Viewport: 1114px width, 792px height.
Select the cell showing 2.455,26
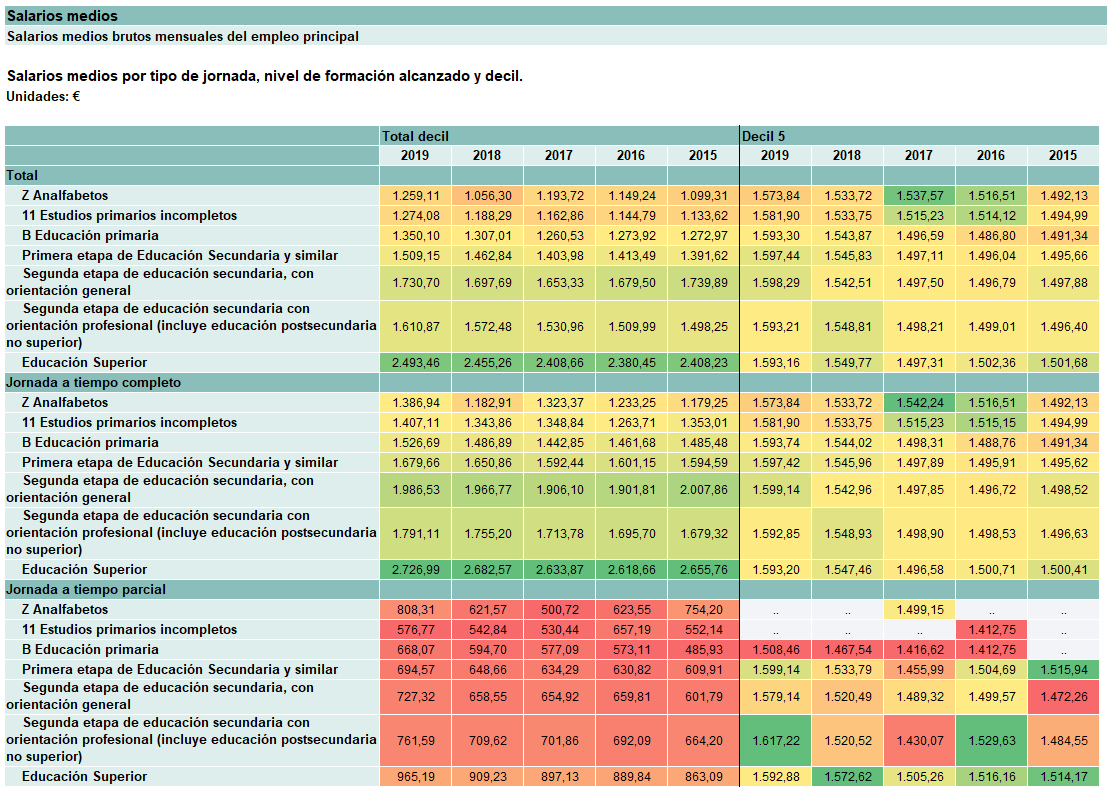click(x=487, y=363)
